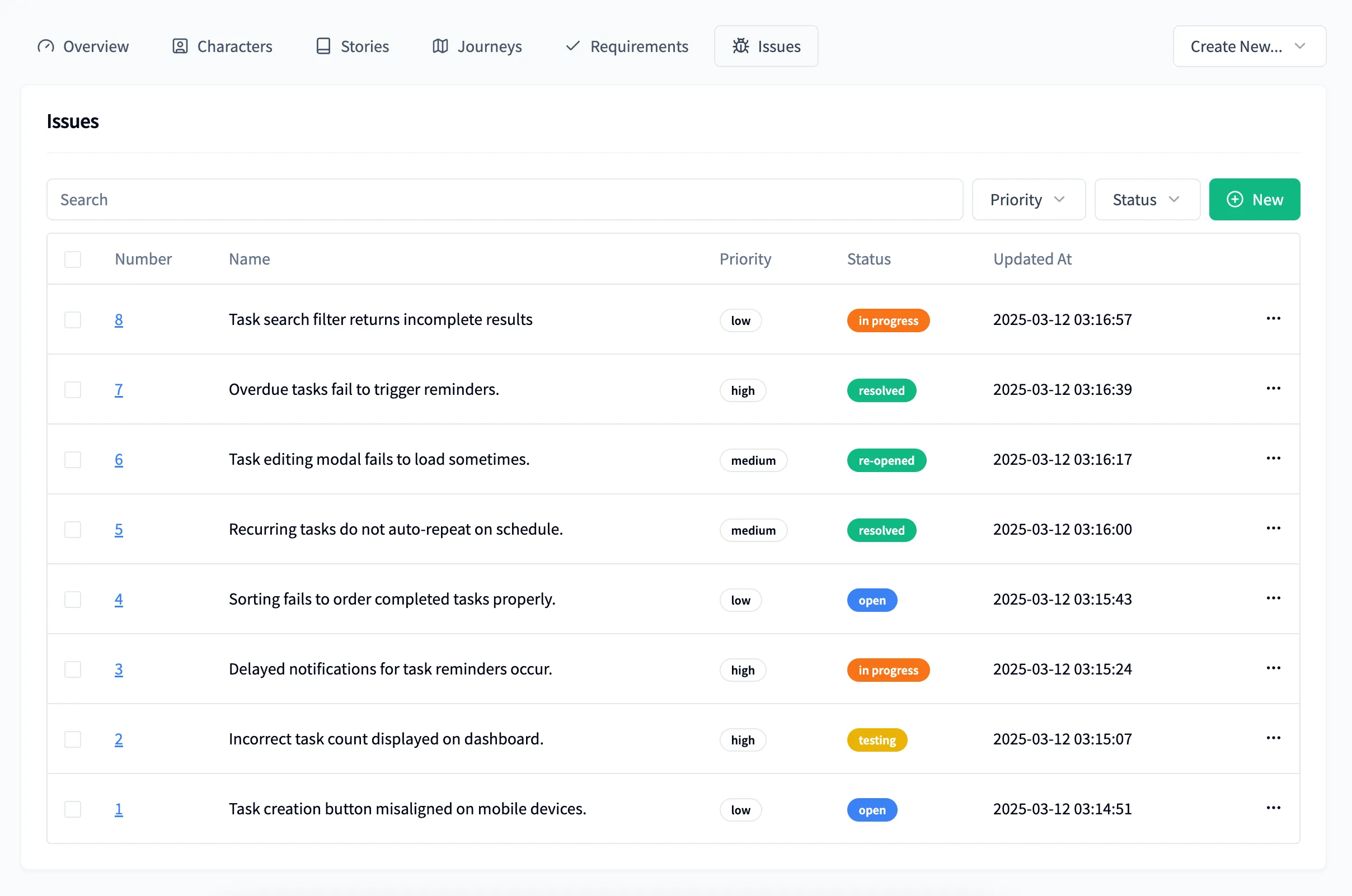Open the actions menu for issue 8
Screen dimensions: 1352x896
click(x=1274, y=319)
